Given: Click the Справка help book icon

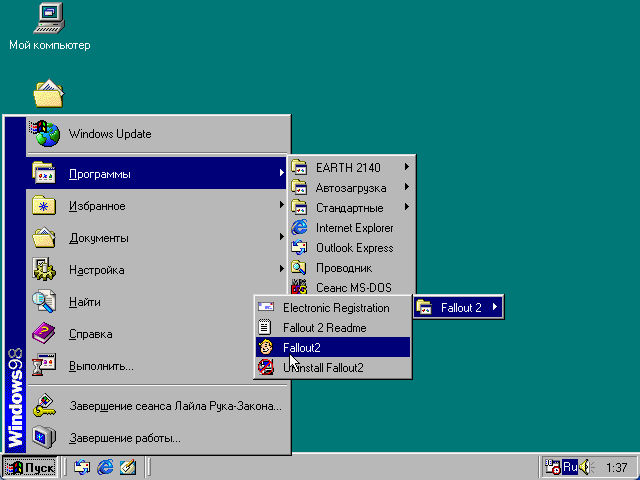Looking at the screenshot, I should pos(44,333).
